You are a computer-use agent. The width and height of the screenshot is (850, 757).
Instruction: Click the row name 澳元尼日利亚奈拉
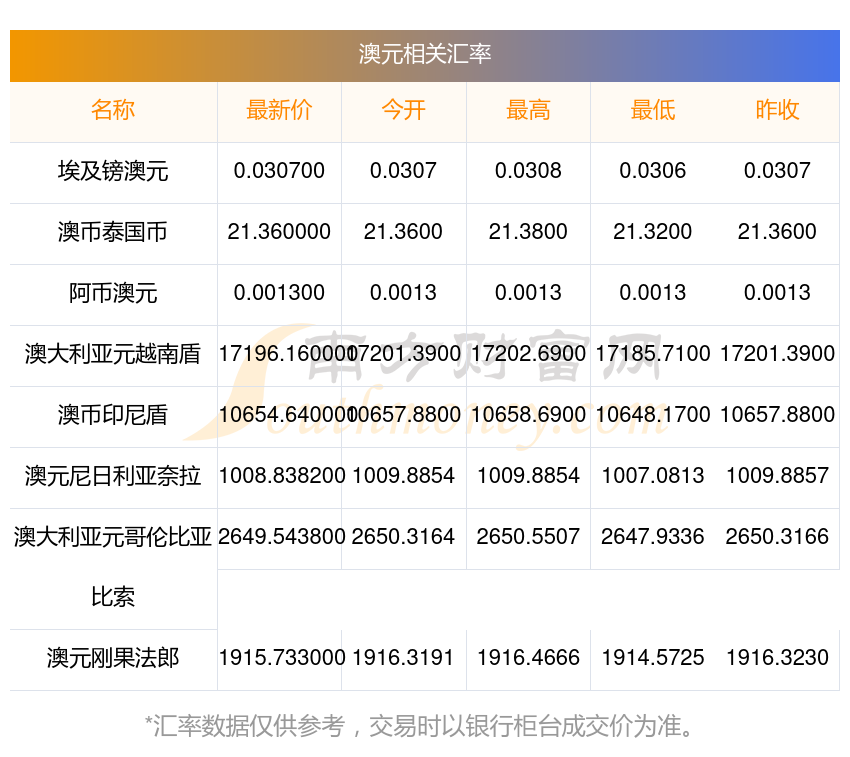113,476
